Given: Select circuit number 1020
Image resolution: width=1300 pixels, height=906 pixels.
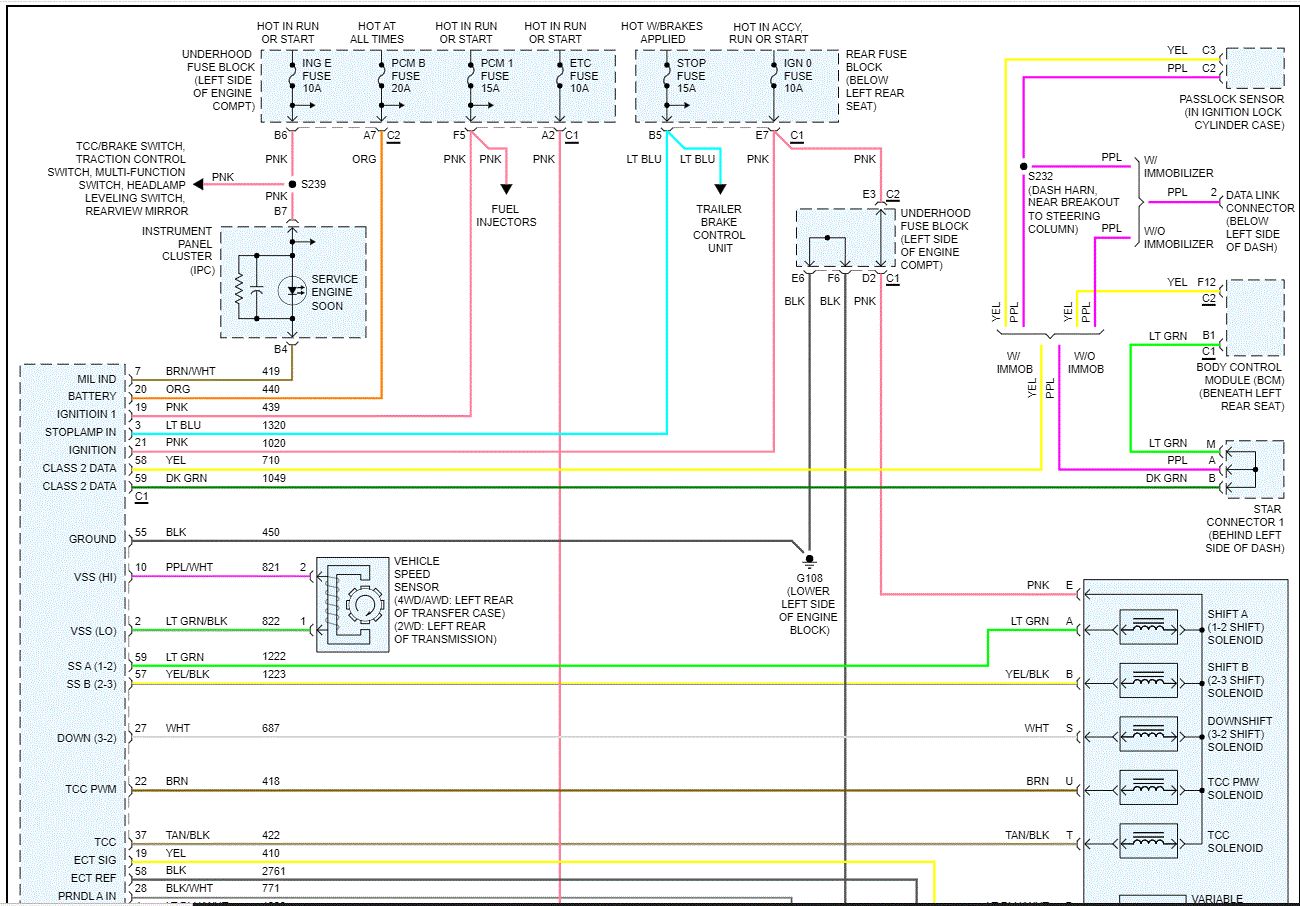Looking at the screenshot, I should (x=274, y=443).
